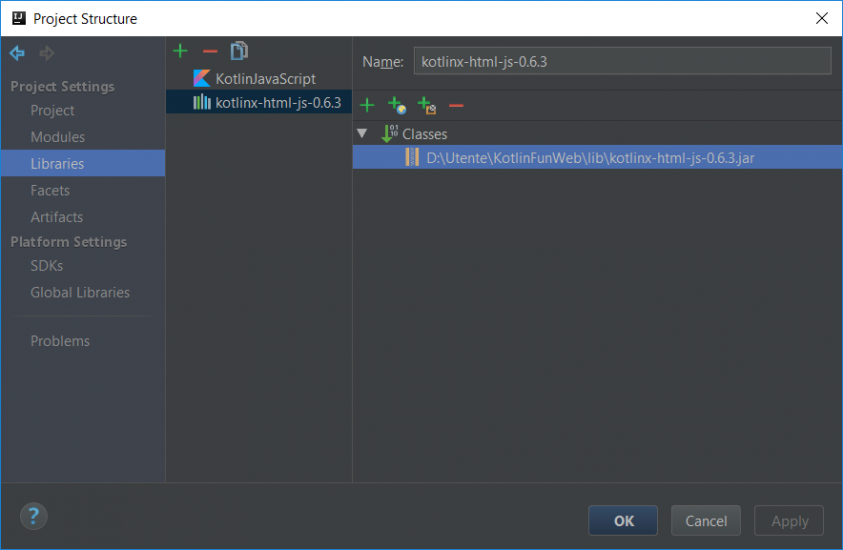843x550 pixels.
Task: Remove the selected library with minus icon
Action: tap(210, 52)
